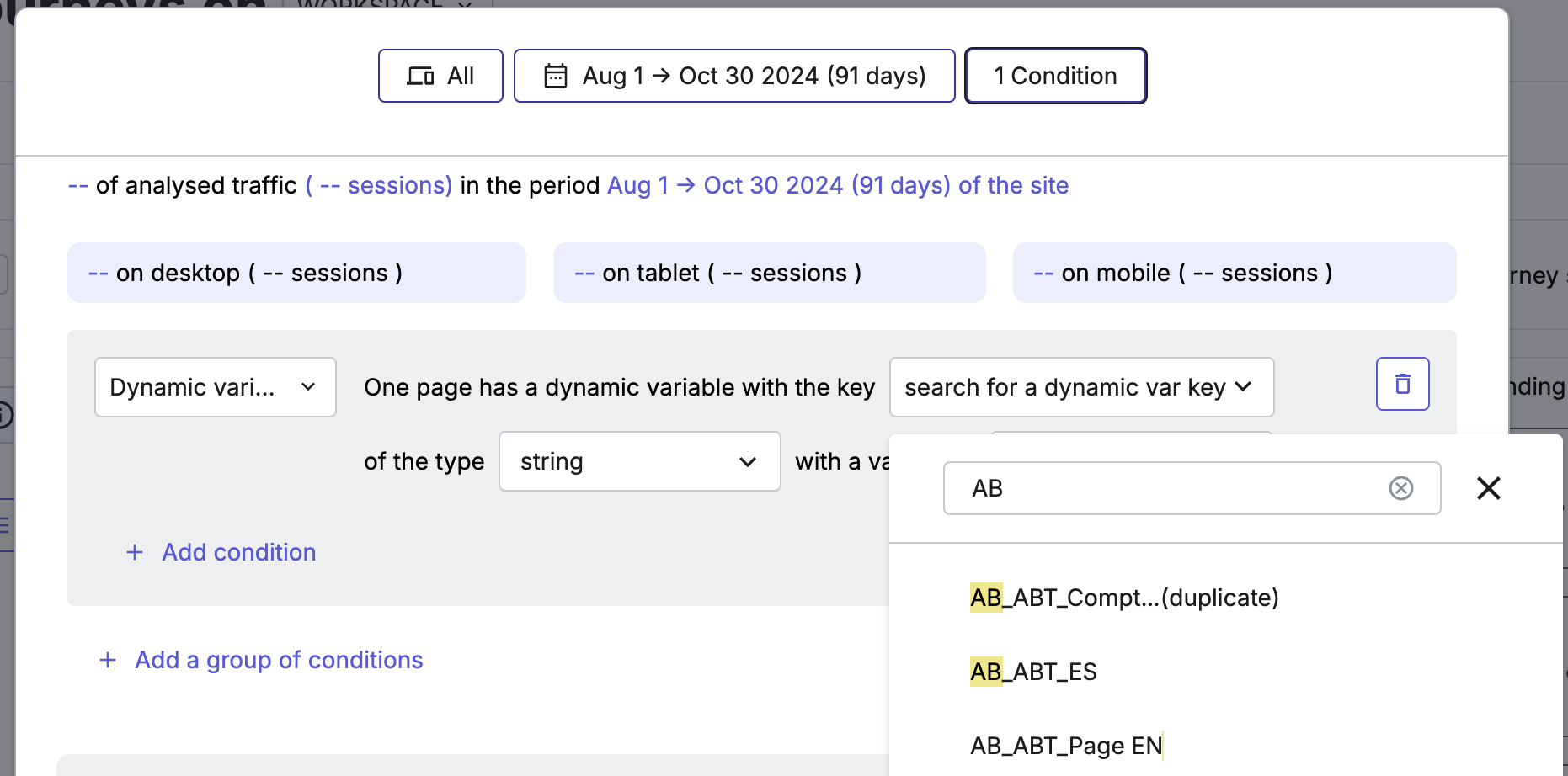This screenshot has width=1568, height=776.
Task: Click the calendar icon in the date range filter
Action: tap(555, 75)
